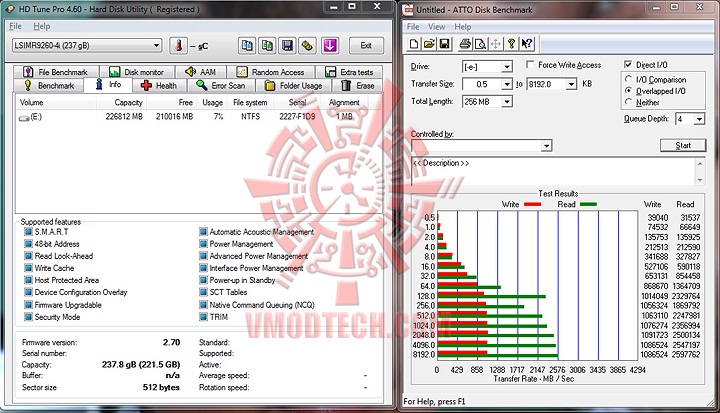Open ATTO File menu
Screen dimensions: 720x413
pyautogui.click(x=413, y=27)
